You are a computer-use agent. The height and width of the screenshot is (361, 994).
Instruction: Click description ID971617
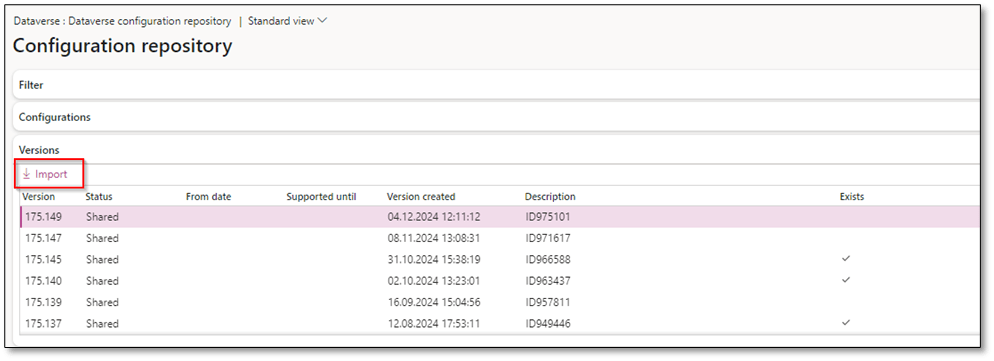click(x=548, y=239)
